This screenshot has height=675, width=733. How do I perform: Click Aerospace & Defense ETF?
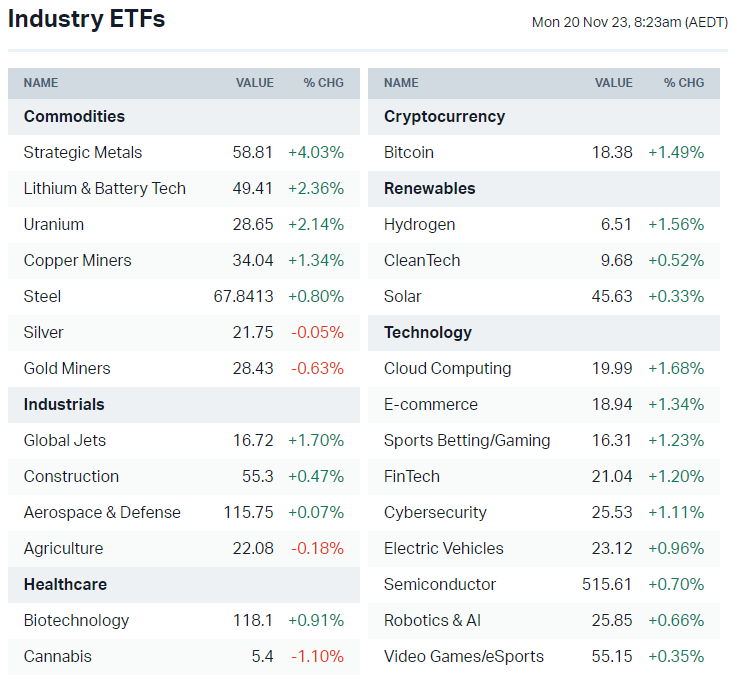point(102,513)
